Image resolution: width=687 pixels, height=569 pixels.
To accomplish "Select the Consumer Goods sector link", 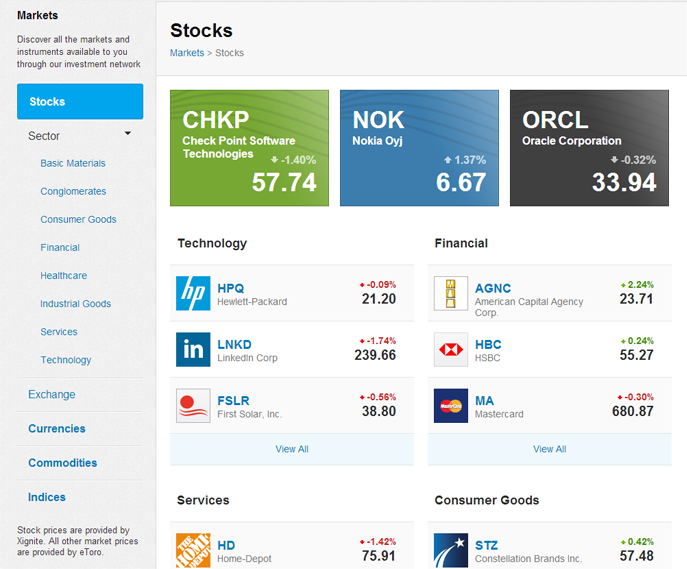I will pos(78,219).
